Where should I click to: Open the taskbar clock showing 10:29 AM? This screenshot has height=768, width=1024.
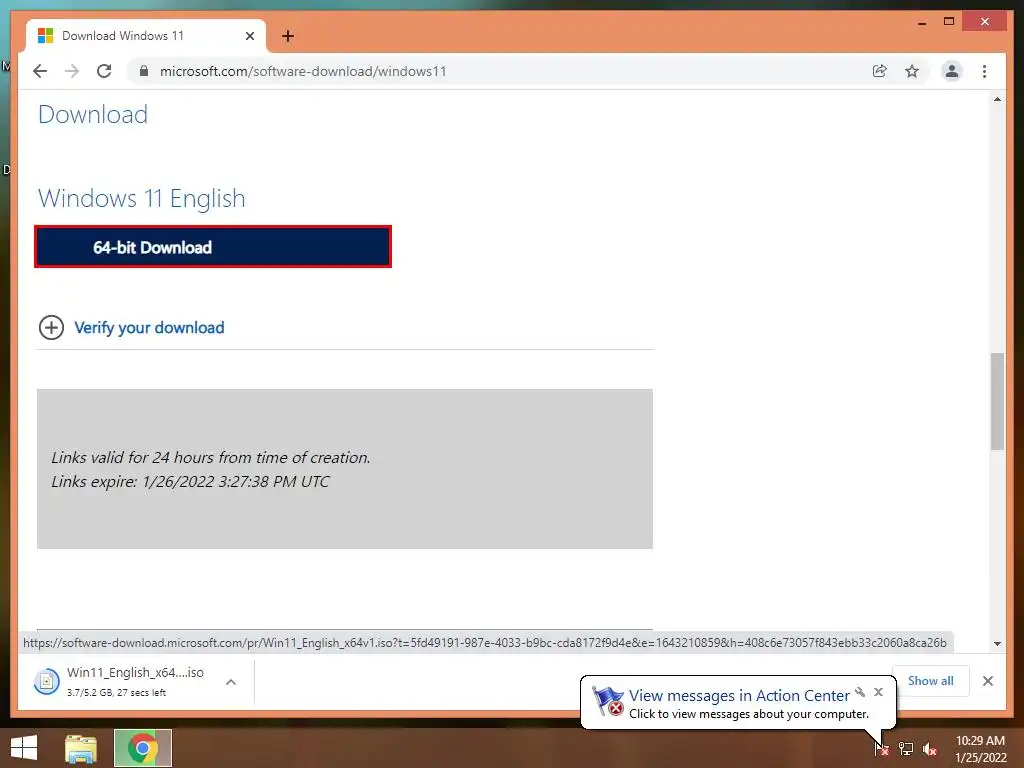click(x=980, y=749)
